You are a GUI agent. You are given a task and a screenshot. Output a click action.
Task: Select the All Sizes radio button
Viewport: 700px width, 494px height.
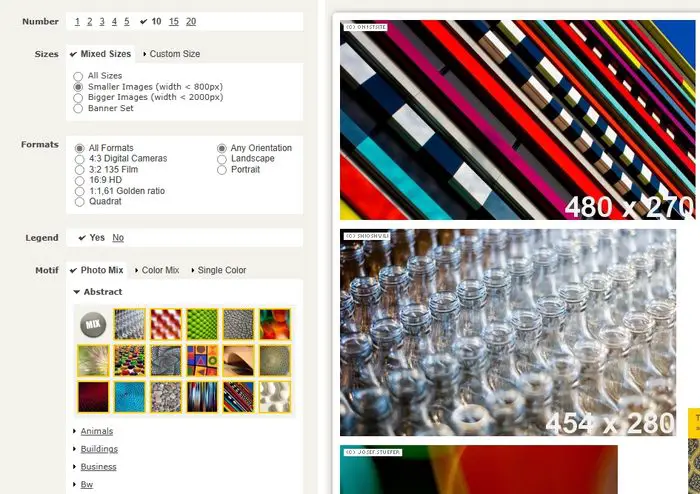(78, 76)
